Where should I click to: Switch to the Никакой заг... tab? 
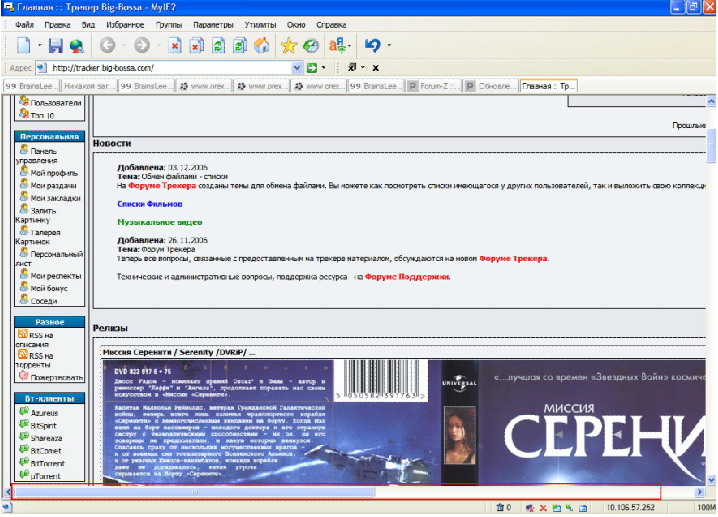[89, 86]
